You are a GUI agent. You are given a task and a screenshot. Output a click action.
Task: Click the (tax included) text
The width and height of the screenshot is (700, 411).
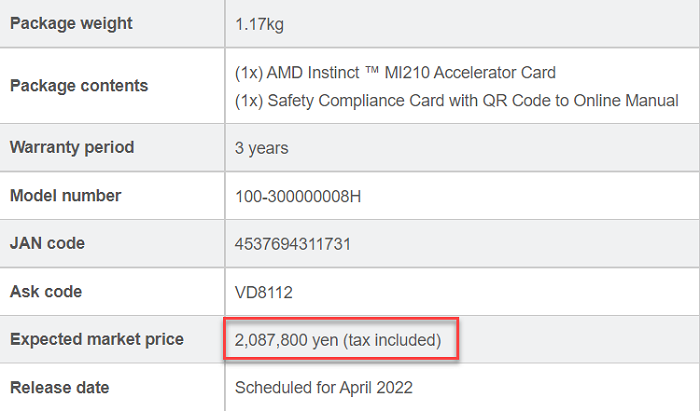pos(392,340)
